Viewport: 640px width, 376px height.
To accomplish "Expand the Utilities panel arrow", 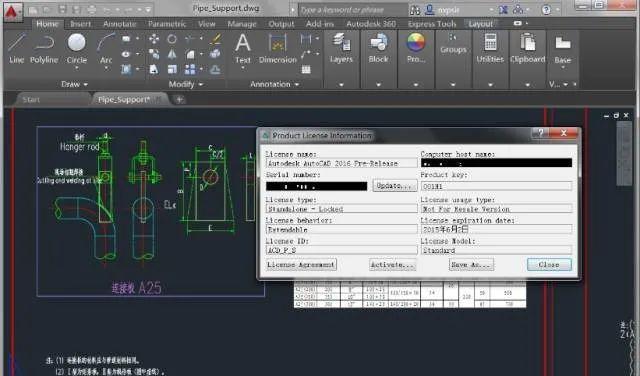I will pos(490,85).
